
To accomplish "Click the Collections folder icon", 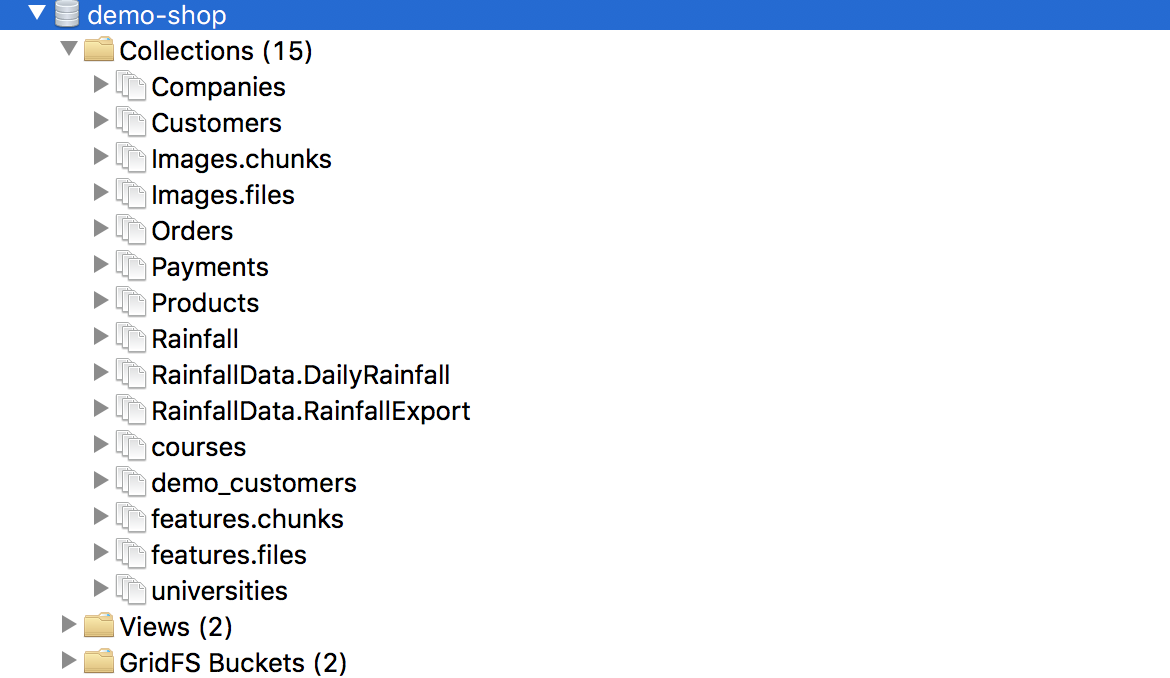I will click(x=99, y=49).
